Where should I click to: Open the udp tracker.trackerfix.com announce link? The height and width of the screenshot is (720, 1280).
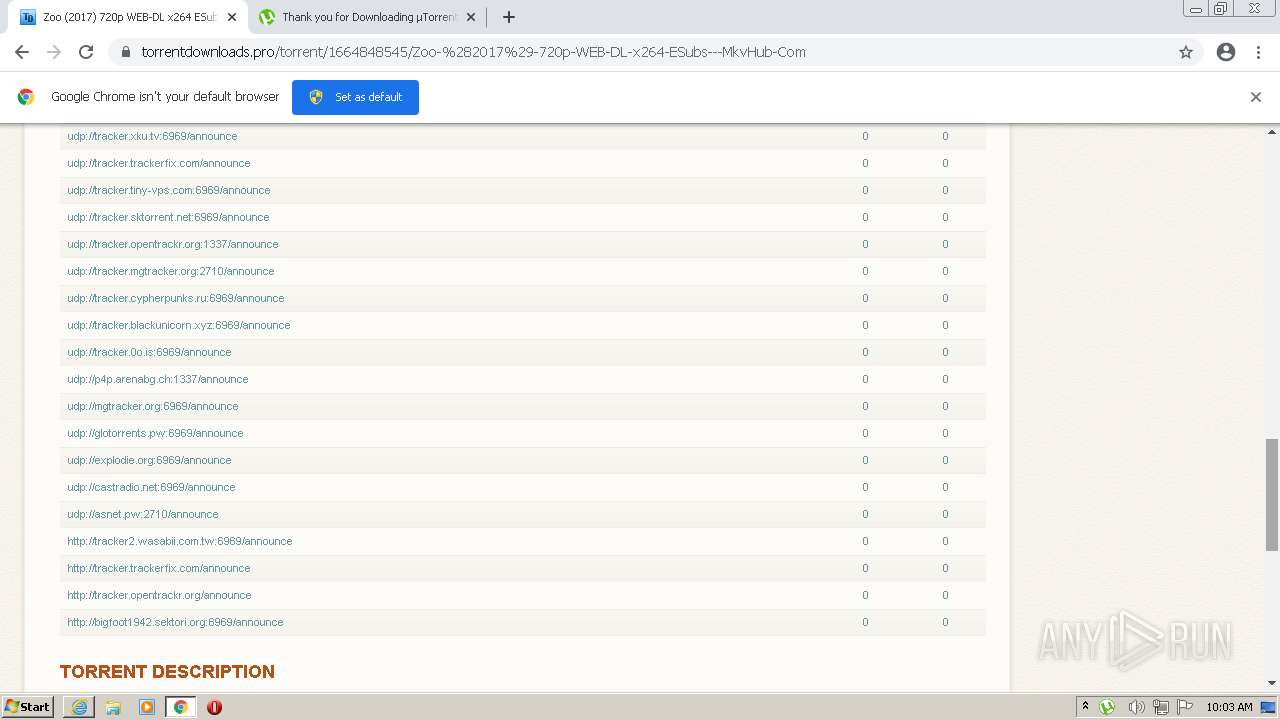click(159, 163)
